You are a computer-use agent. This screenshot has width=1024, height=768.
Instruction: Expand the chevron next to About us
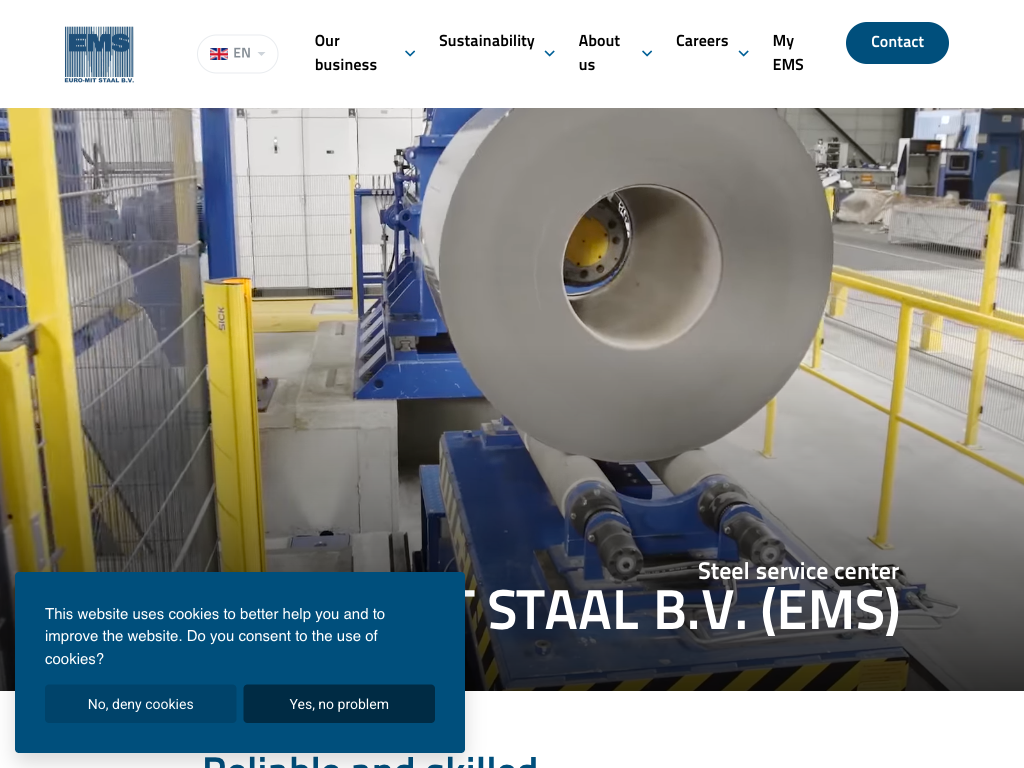tap(647, 54)
